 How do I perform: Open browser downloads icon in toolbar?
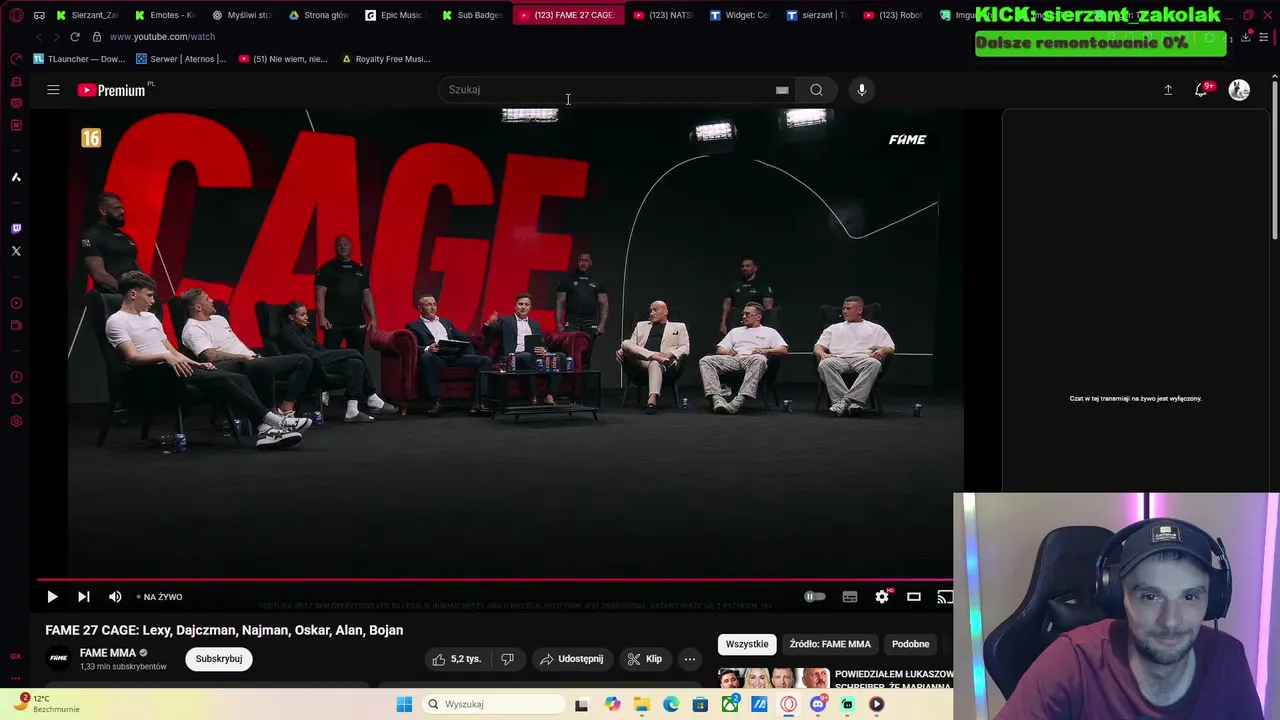(x=1246, y=37)
